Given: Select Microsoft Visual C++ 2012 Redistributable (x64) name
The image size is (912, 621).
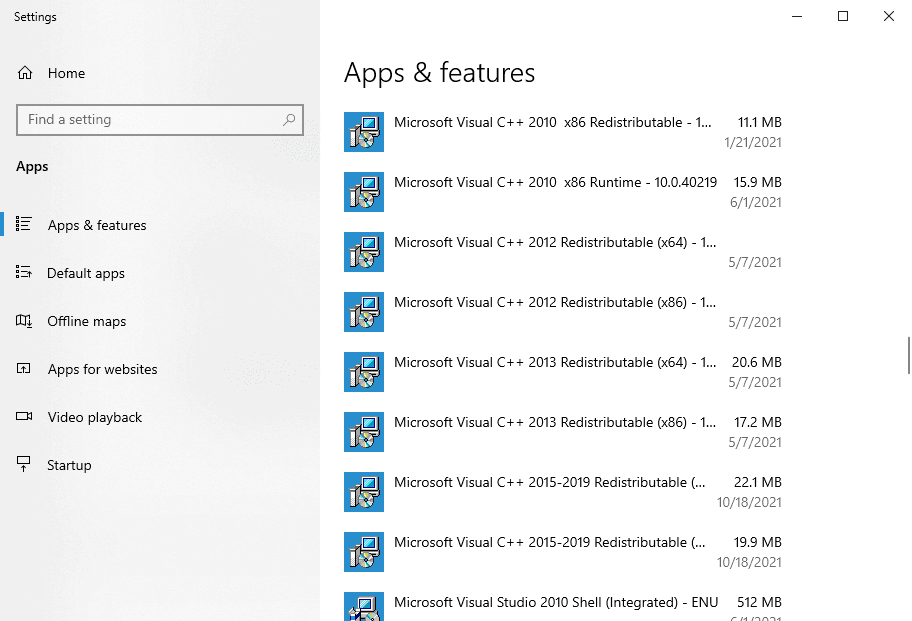Looking at the screenshot, I should click(555, 242).
